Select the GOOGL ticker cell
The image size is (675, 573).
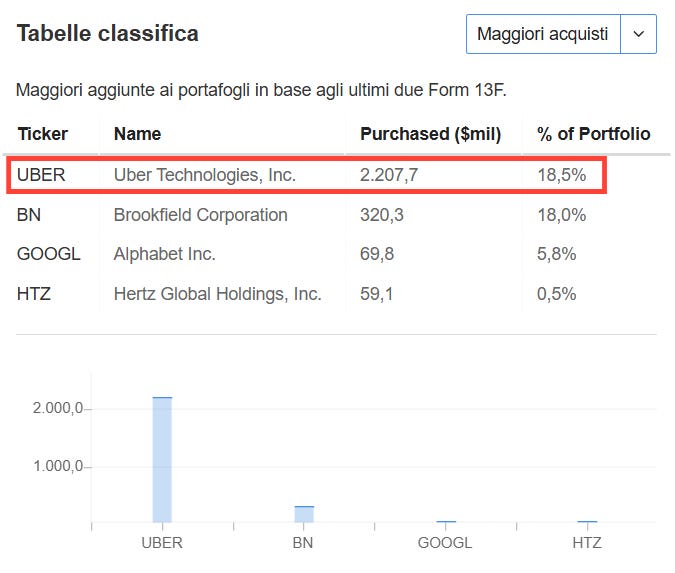49,254
